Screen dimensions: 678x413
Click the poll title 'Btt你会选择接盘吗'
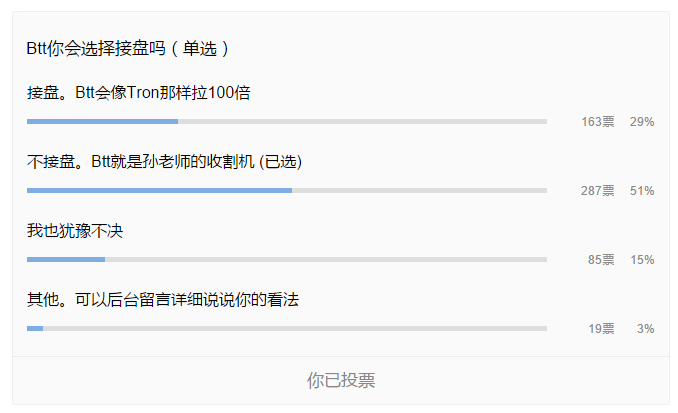tap(96, 48)
